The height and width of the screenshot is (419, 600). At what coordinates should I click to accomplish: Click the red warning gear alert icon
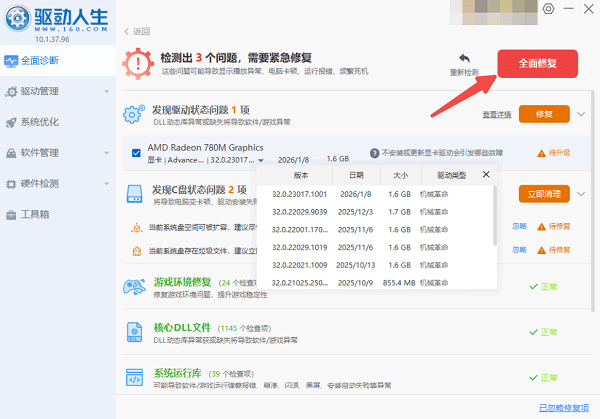138,64
